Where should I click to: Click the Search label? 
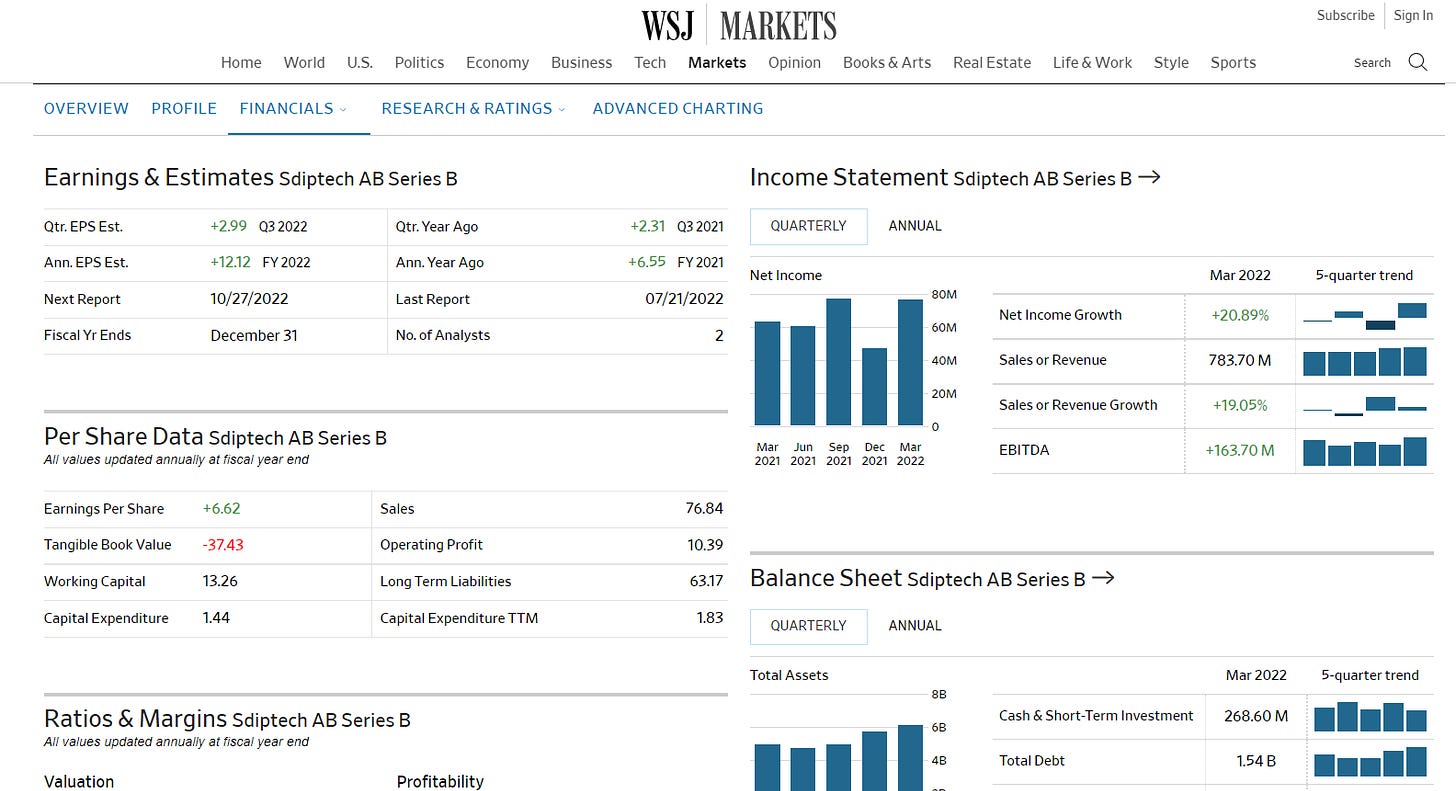point(1372,62)
